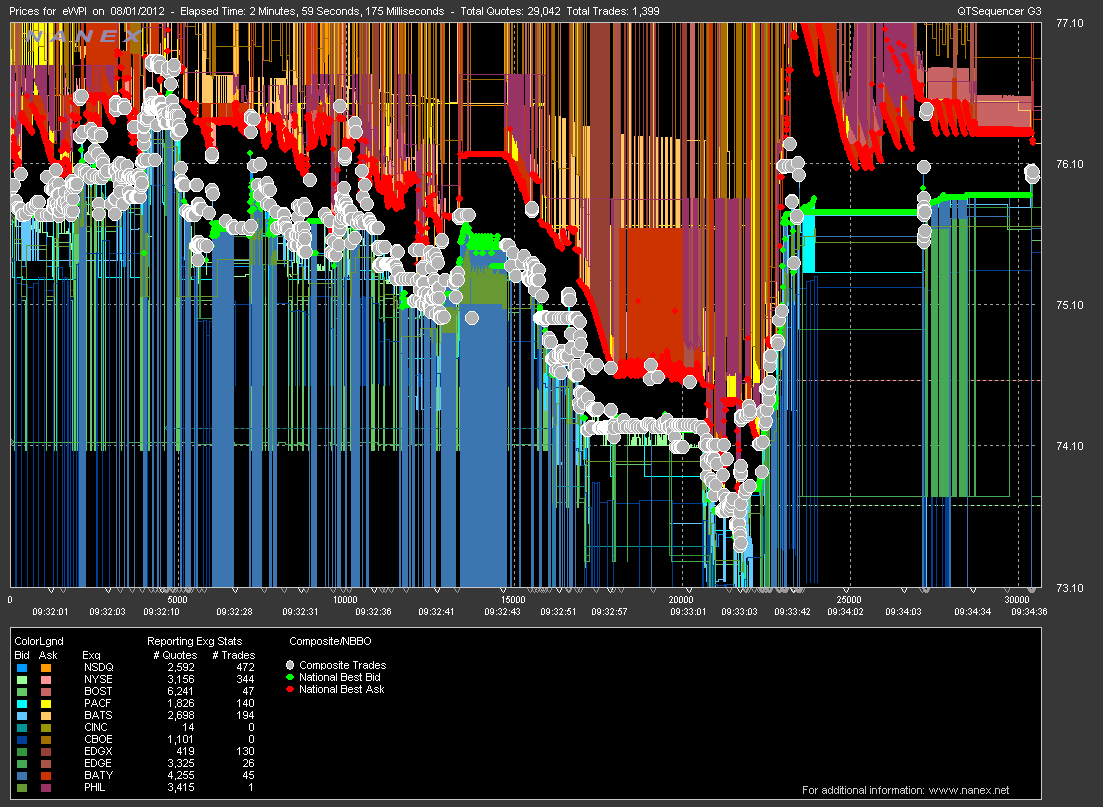Image resolution: width=1103 pixels, height=807 pixels.
Task: Click the 75.10 price axis label
Action: pos(1070,305)
